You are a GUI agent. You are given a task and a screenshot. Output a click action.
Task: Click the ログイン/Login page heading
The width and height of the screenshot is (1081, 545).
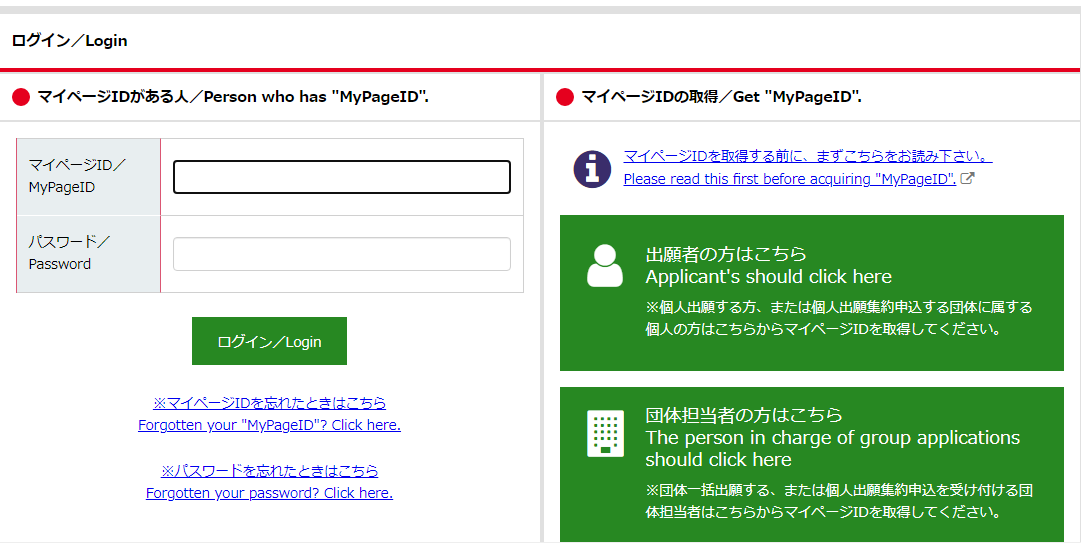70,41
